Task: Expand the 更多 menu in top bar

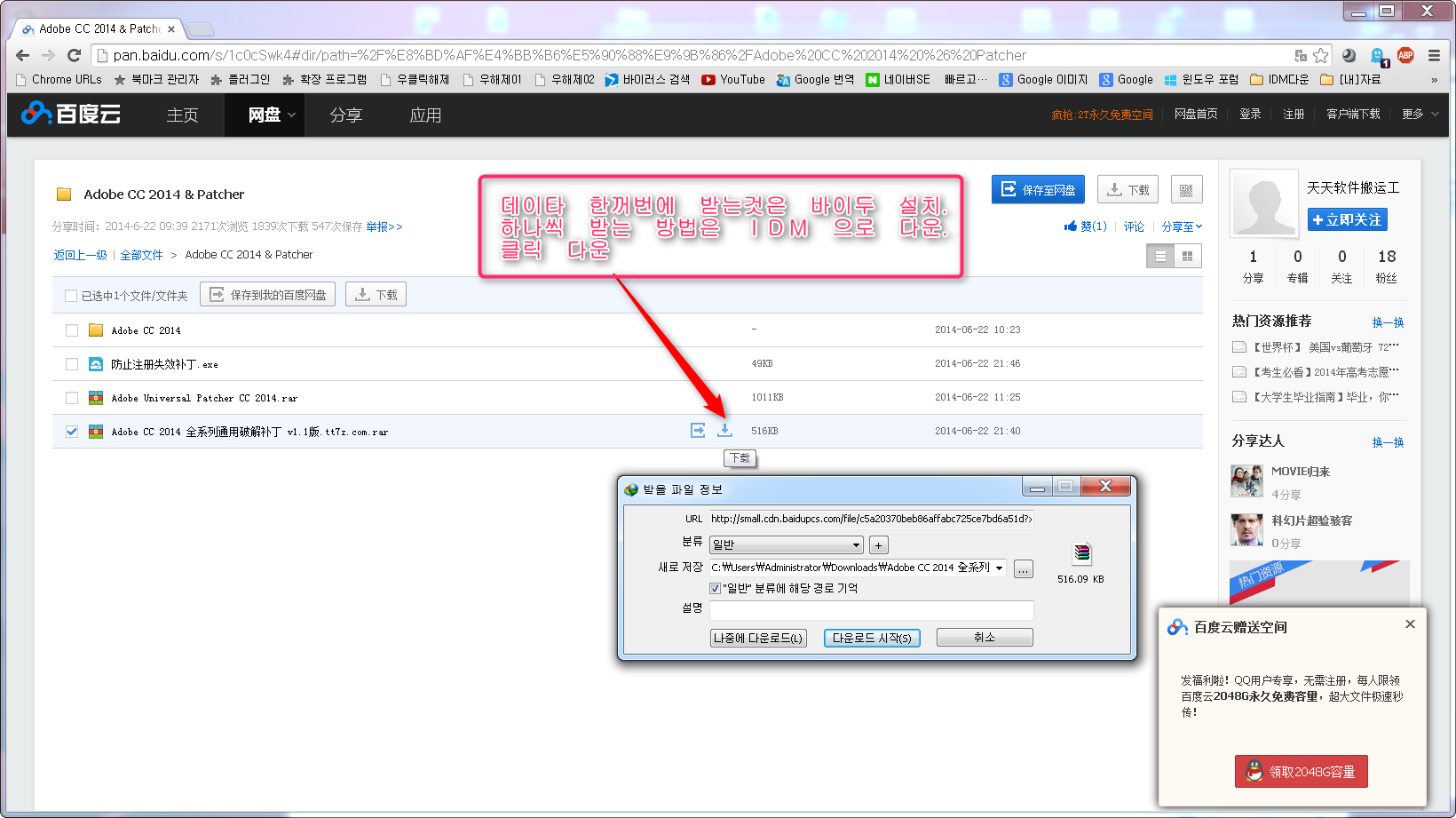Action: tap(1420, 114)
